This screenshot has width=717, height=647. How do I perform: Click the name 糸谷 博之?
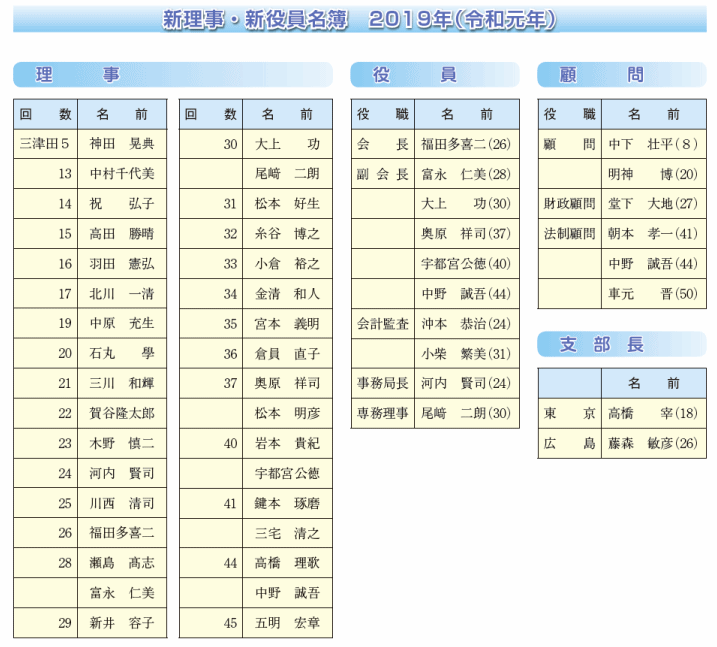pyautogui.click(x=287, y=234)
